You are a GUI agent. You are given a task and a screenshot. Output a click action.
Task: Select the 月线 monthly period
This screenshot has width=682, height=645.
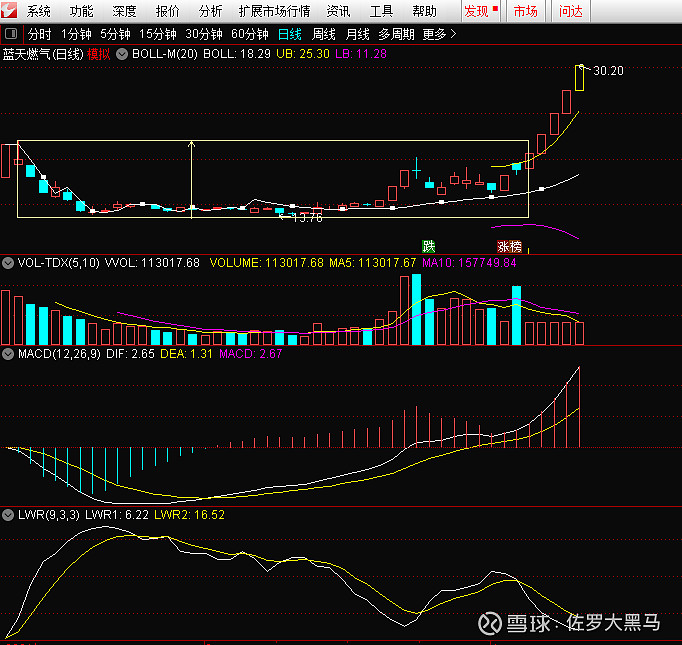358,34
